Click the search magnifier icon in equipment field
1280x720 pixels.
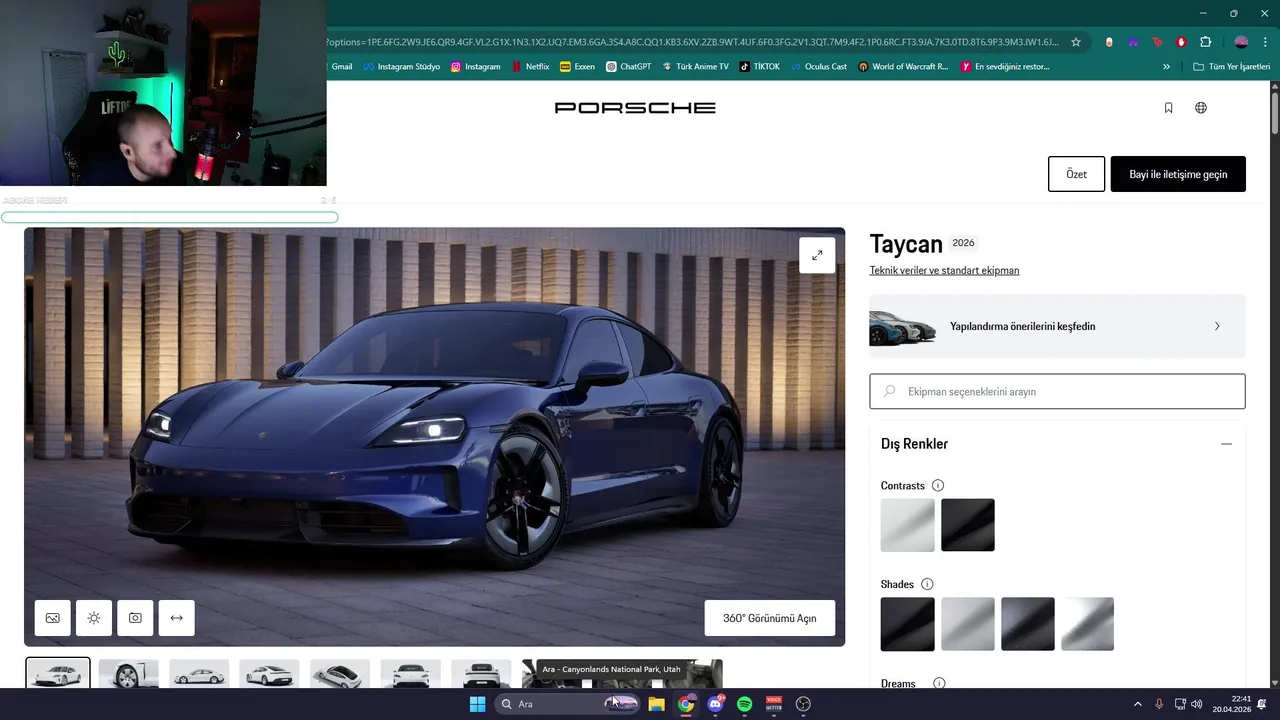pyautogui.click(x=889, y=392)
